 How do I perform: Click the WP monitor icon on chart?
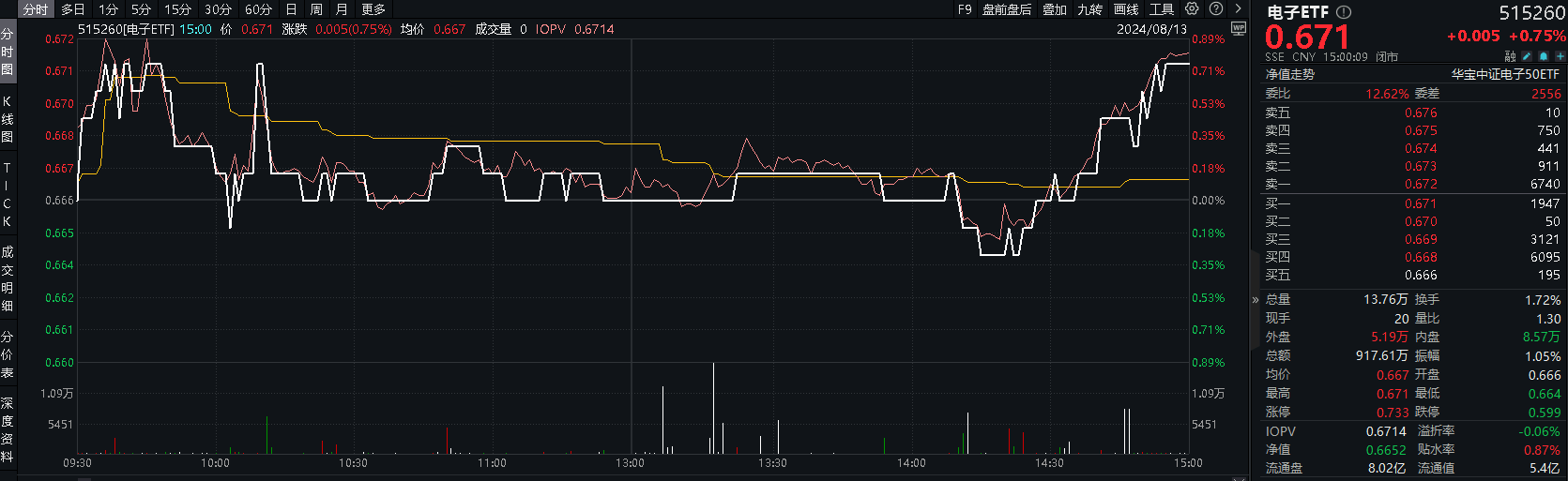pyautogui.click(x=1238, y=29)
